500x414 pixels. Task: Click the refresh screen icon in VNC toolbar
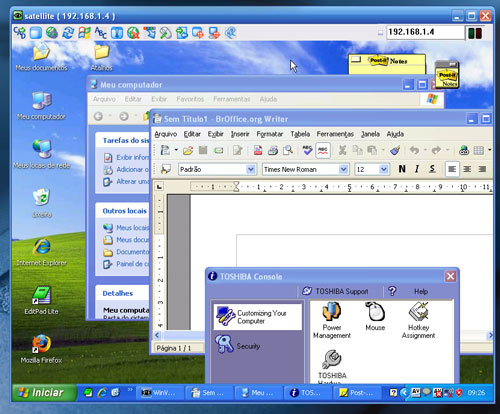(x=68, y=33)
